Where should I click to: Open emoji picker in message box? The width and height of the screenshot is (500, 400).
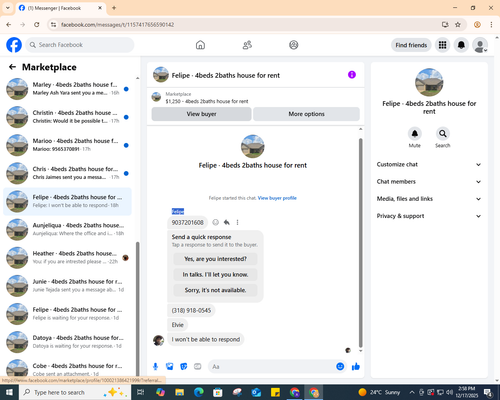(x=340, y=367)
